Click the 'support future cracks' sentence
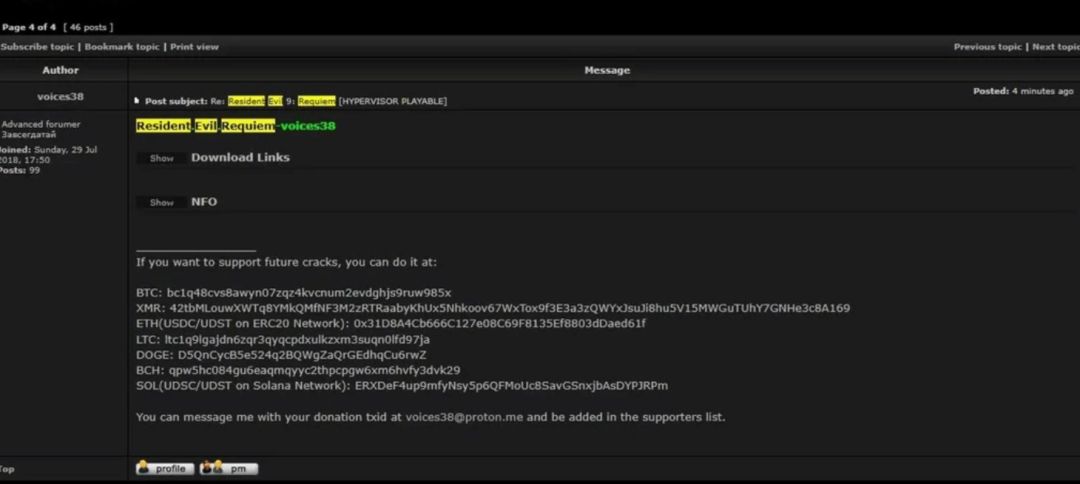The width and height of the screenshot is (1080, 484). (286, 262)
